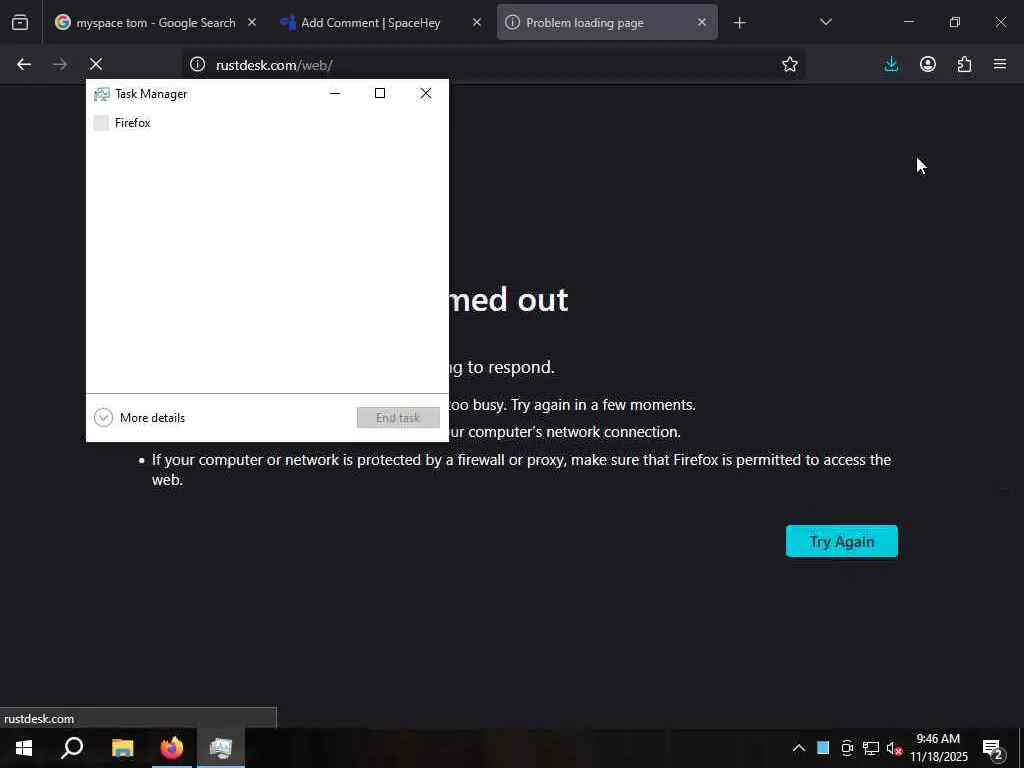Screen dimensions: 1024x768
Task: View site information icon in address bar
Action: [197, 64]
